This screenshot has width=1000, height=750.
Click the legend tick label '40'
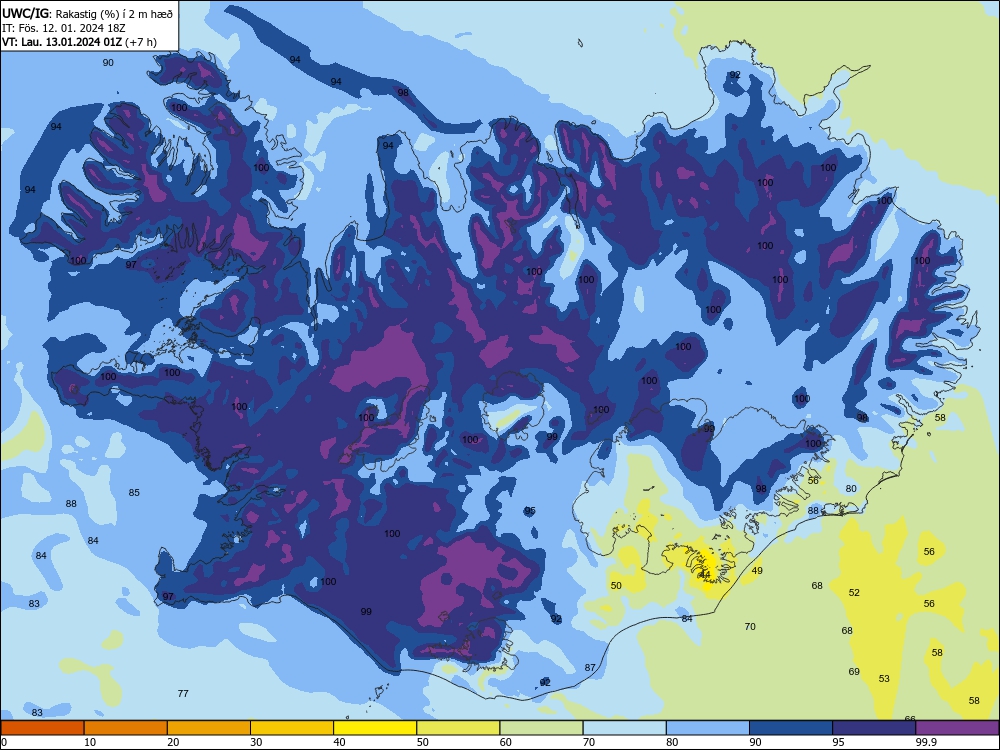(339, 742)
